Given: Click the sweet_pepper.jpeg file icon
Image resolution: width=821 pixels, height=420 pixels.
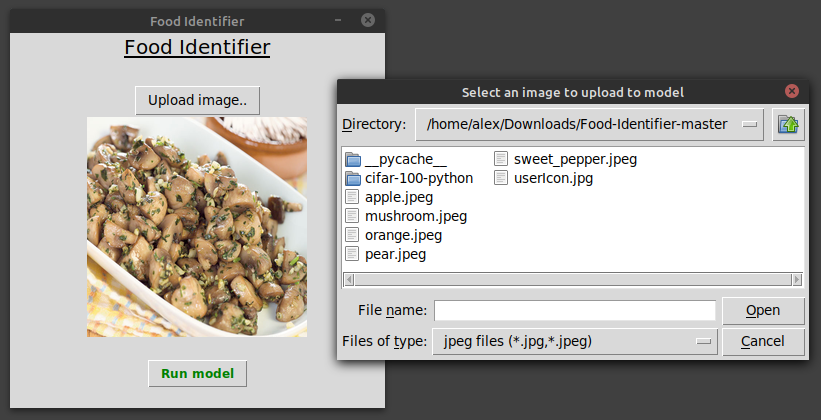Looking at the screenshot, I should [x=501, y=159].
